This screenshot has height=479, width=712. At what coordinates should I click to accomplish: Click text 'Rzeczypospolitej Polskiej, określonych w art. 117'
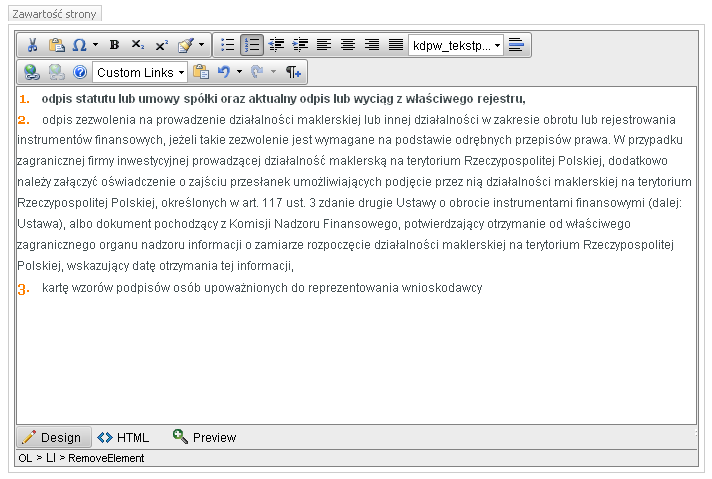click(x=149, y=203)
